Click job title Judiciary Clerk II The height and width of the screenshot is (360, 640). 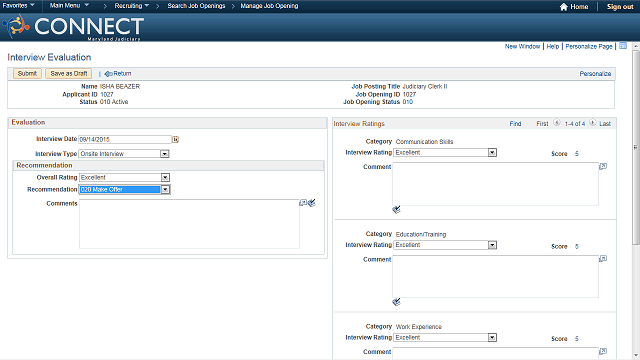(x=425, y=87)
